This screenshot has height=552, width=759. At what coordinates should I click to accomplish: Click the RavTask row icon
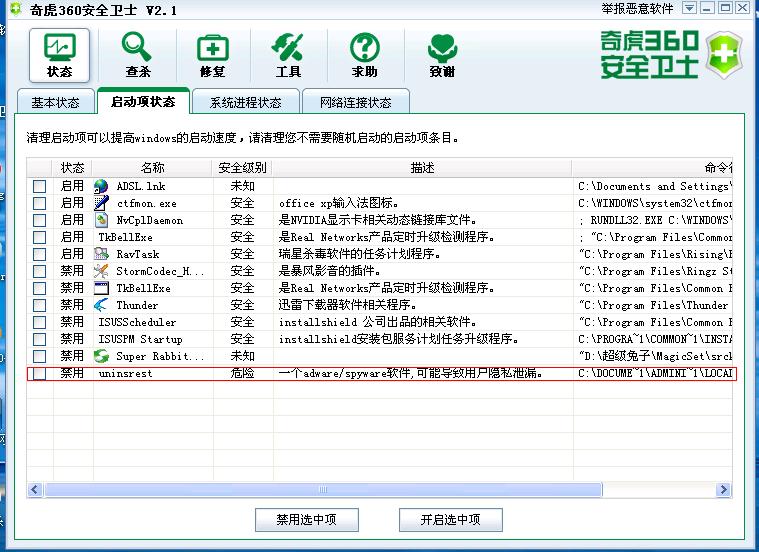[x=101, y=254]
